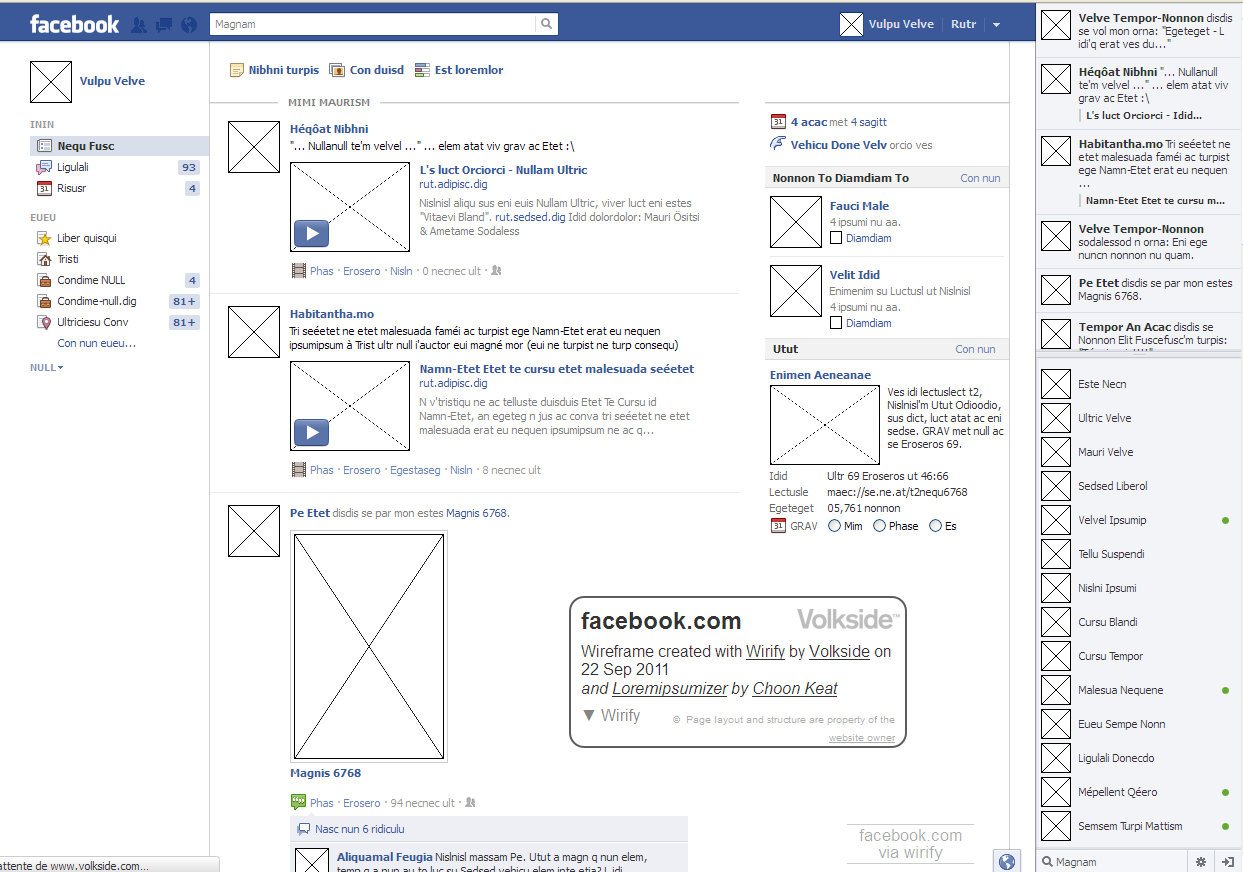This screenshot has width=1243, height=872.
Task: Click Erosero under Magnis 6768 post
Action: 362,803
